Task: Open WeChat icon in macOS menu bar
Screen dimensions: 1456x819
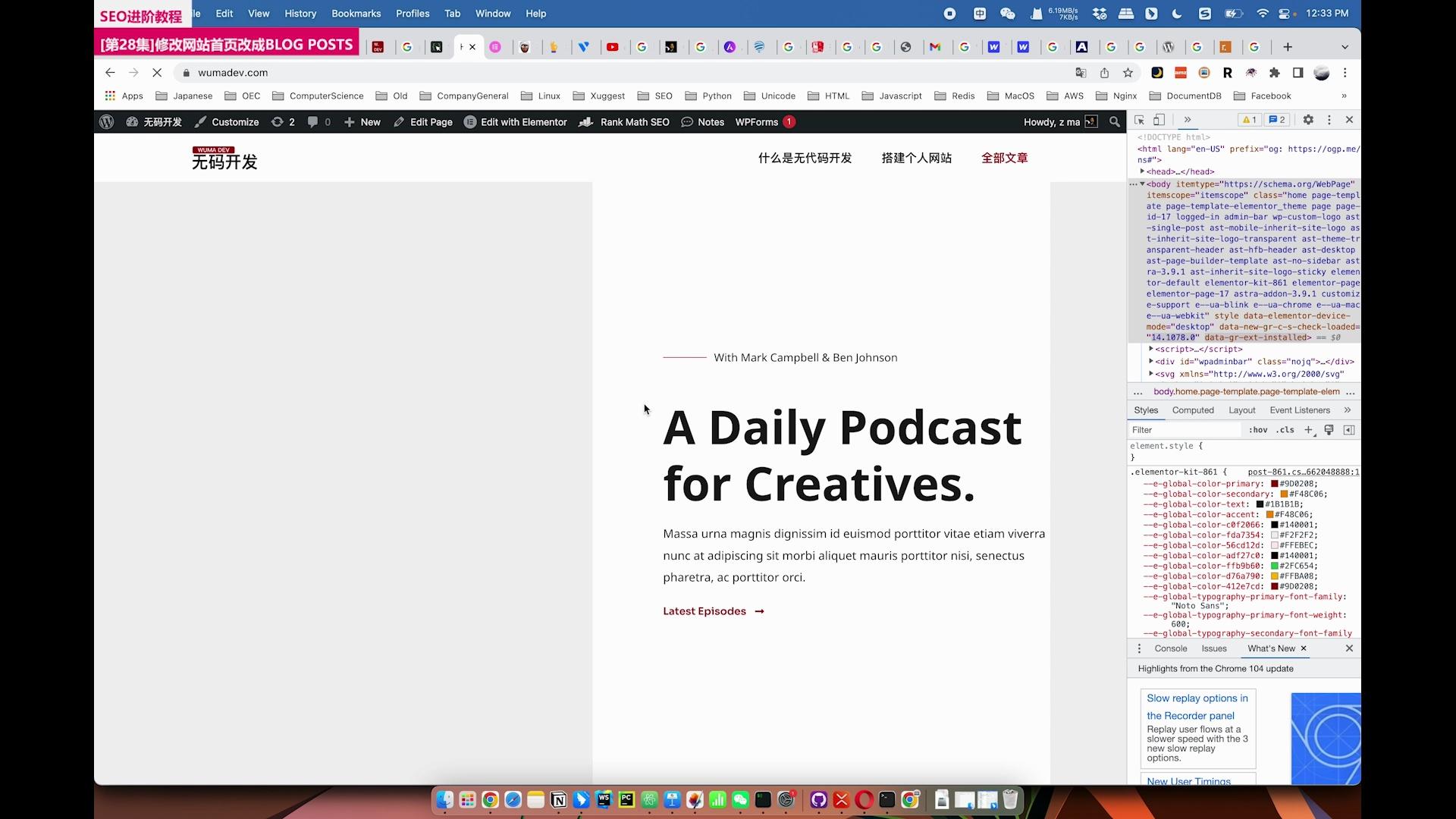Action: (1007, 14)
